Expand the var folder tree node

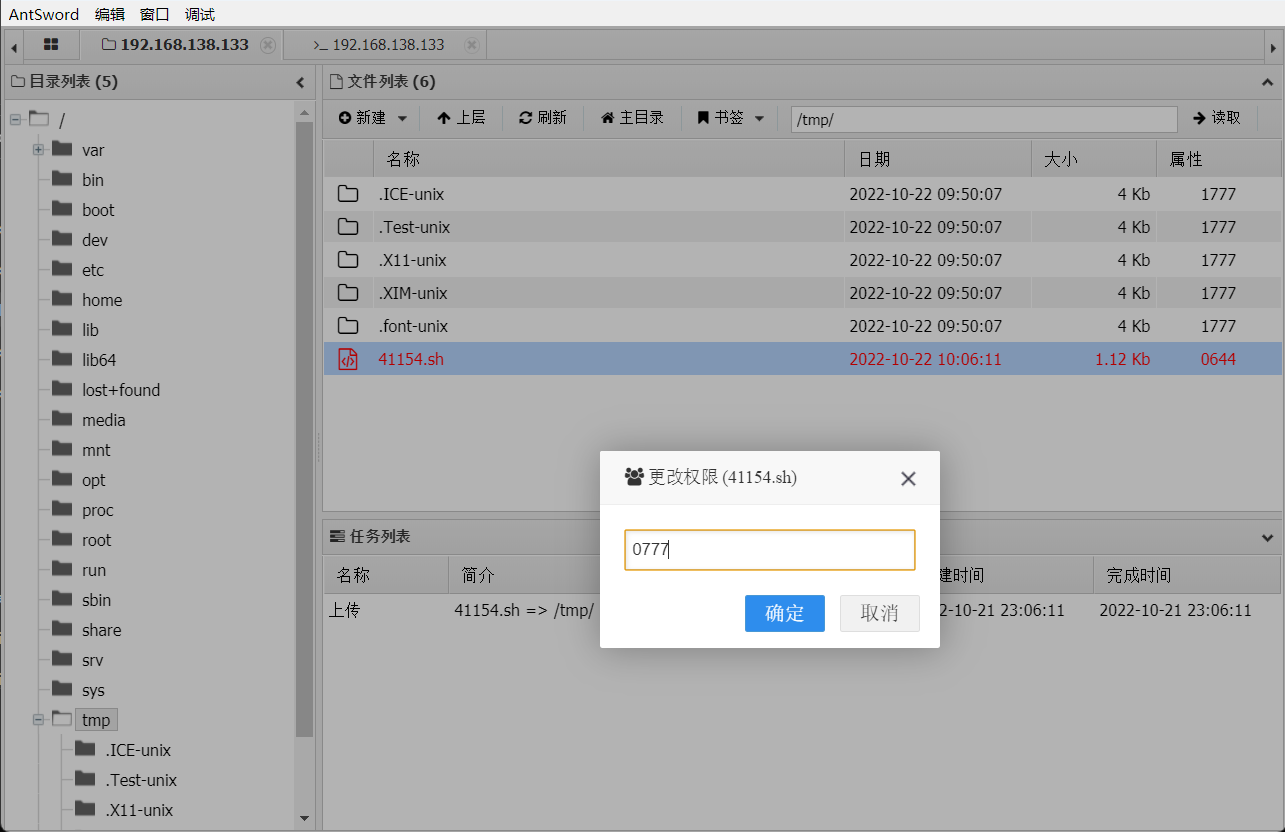(x=38, y=150)
